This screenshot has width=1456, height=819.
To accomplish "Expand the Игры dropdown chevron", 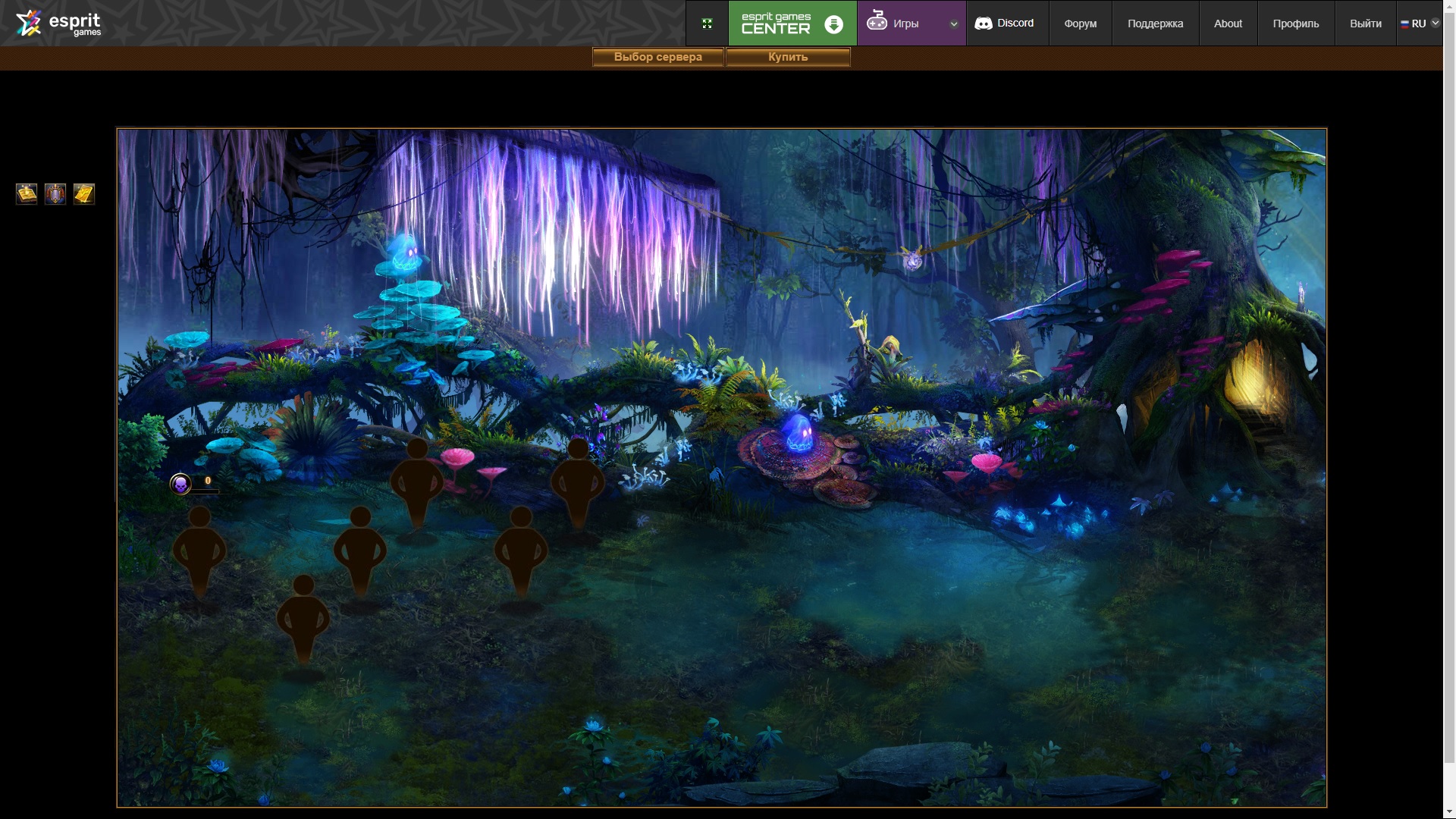I will click(954, 24).
